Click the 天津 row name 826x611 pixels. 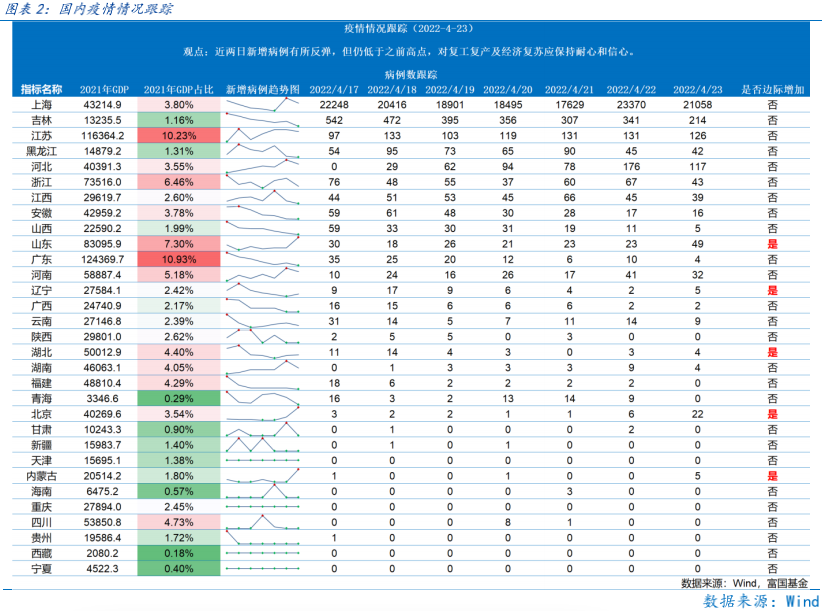pos(41,460)
